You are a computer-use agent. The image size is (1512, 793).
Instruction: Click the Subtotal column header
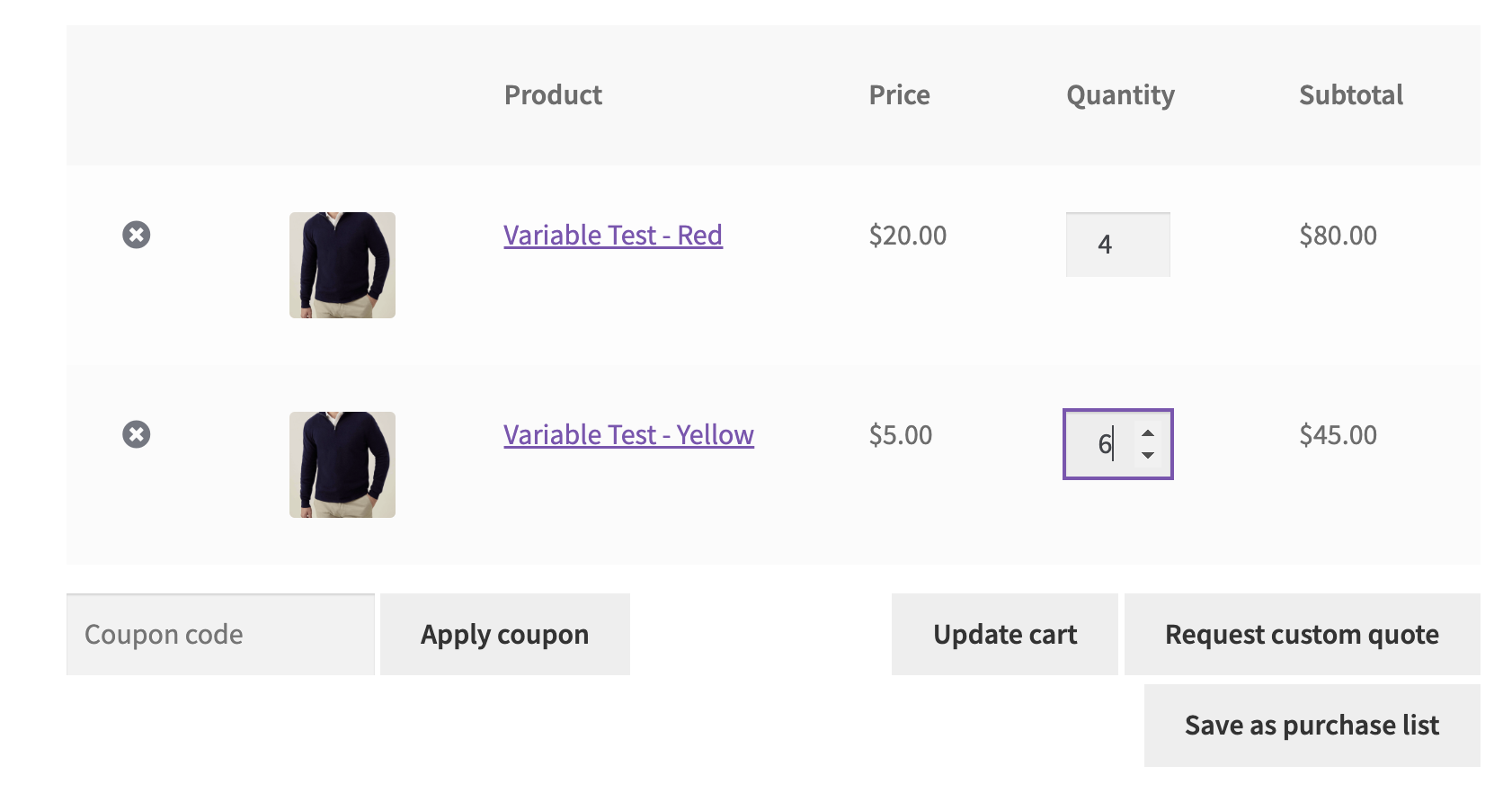[1351, 94]
